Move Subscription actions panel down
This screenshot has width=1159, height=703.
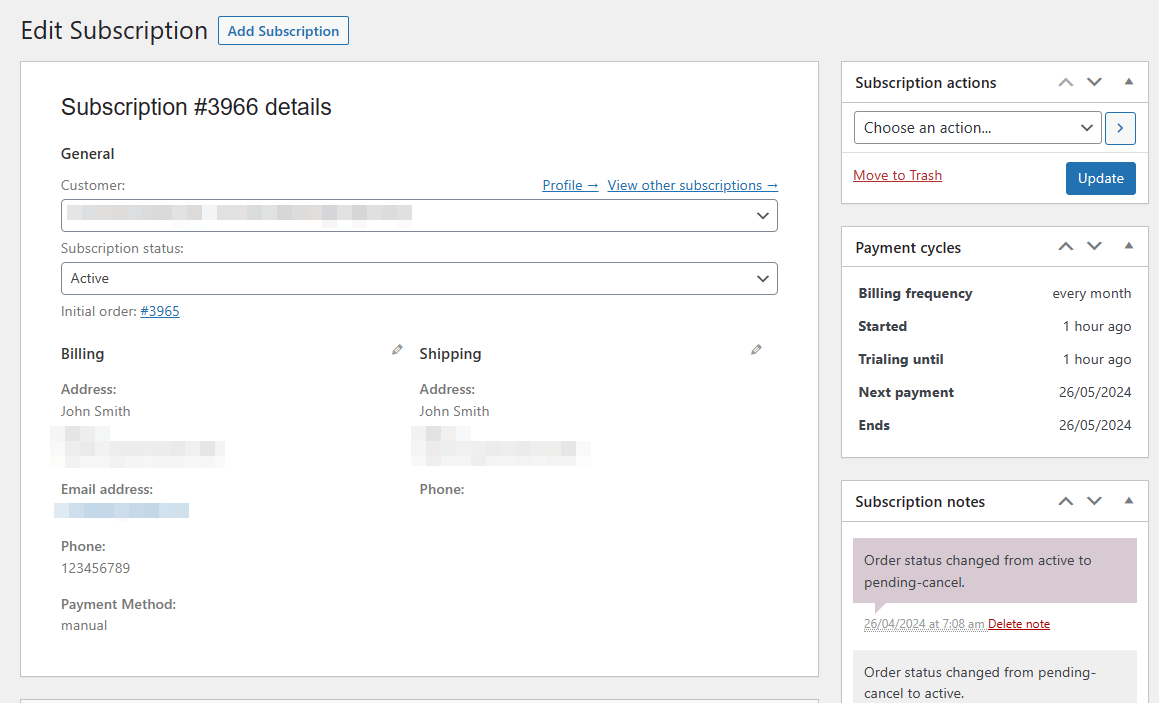pos(1094,82)
